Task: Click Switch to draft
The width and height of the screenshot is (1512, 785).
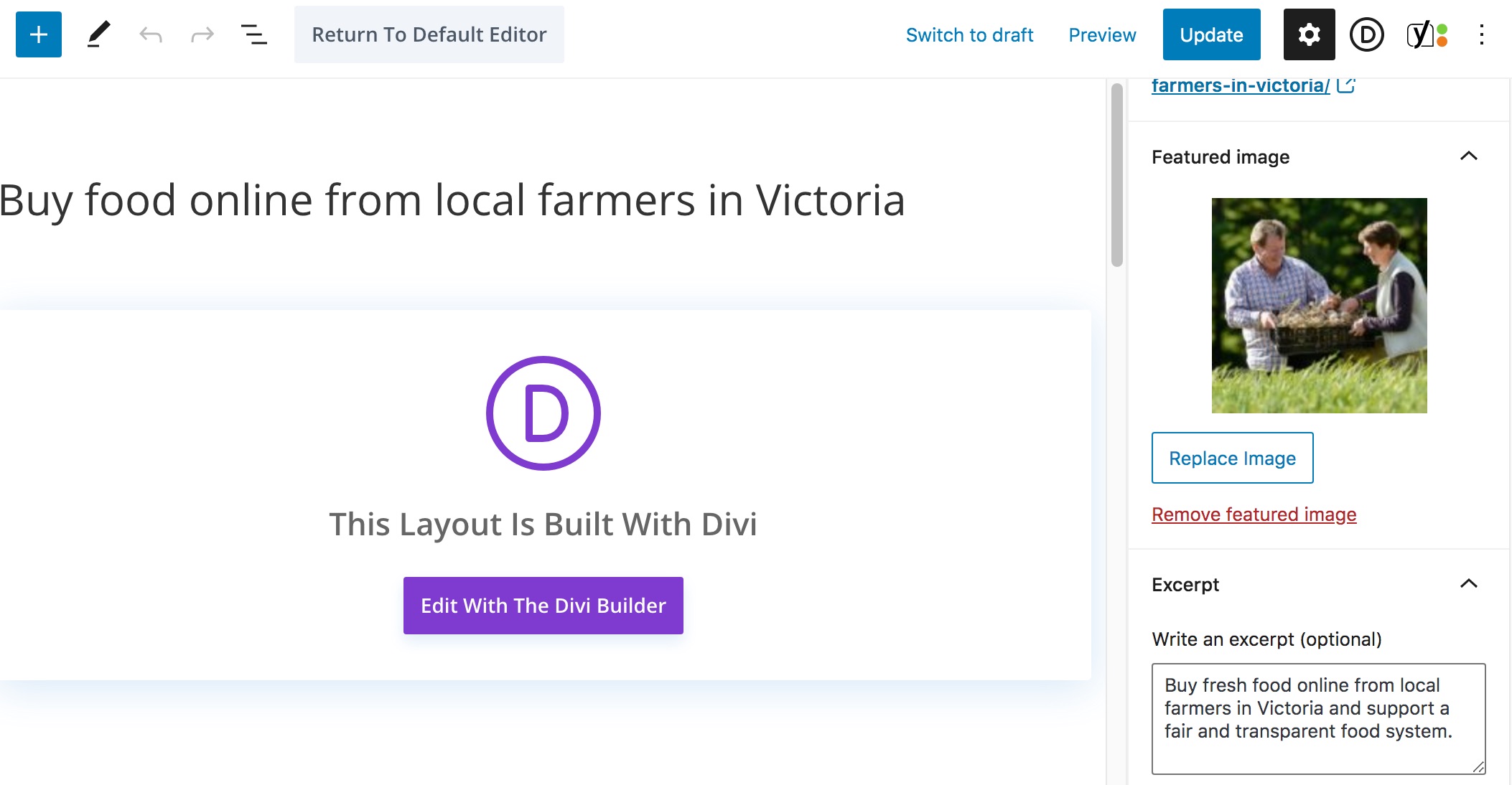Action: coord(969,34)
